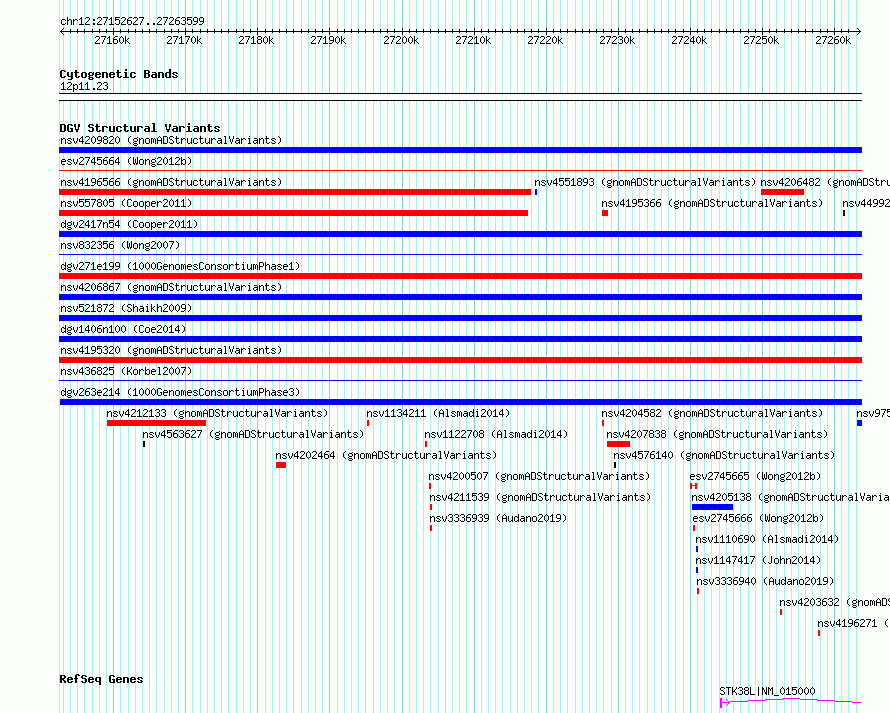Open nsv4563627 variant label
890x713 pixels.
point(253,434)
